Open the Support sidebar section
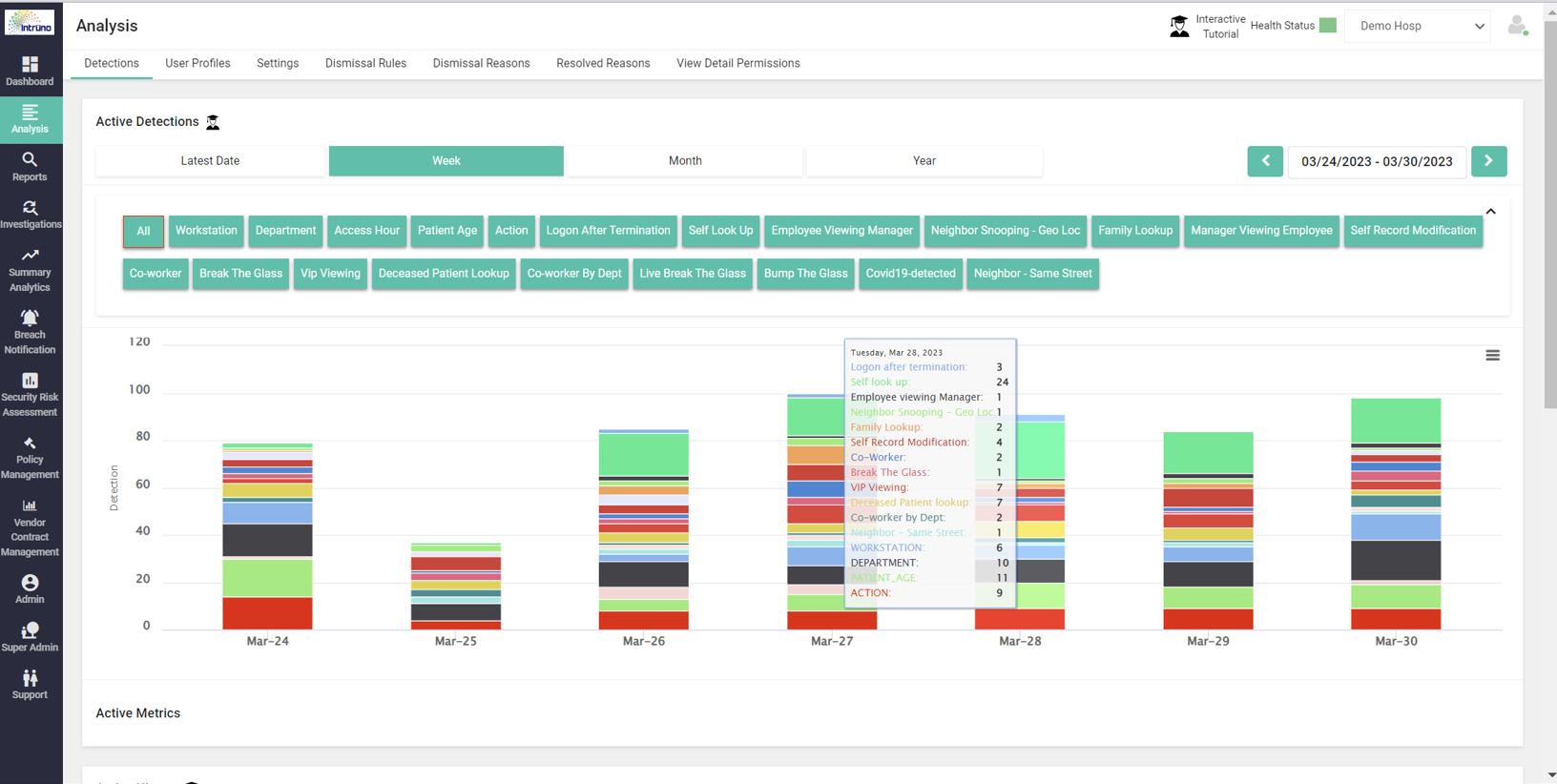 [30, 685]
